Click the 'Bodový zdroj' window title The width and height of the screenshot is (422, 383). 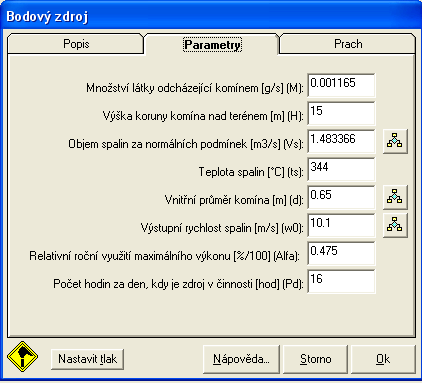[47, 16]
